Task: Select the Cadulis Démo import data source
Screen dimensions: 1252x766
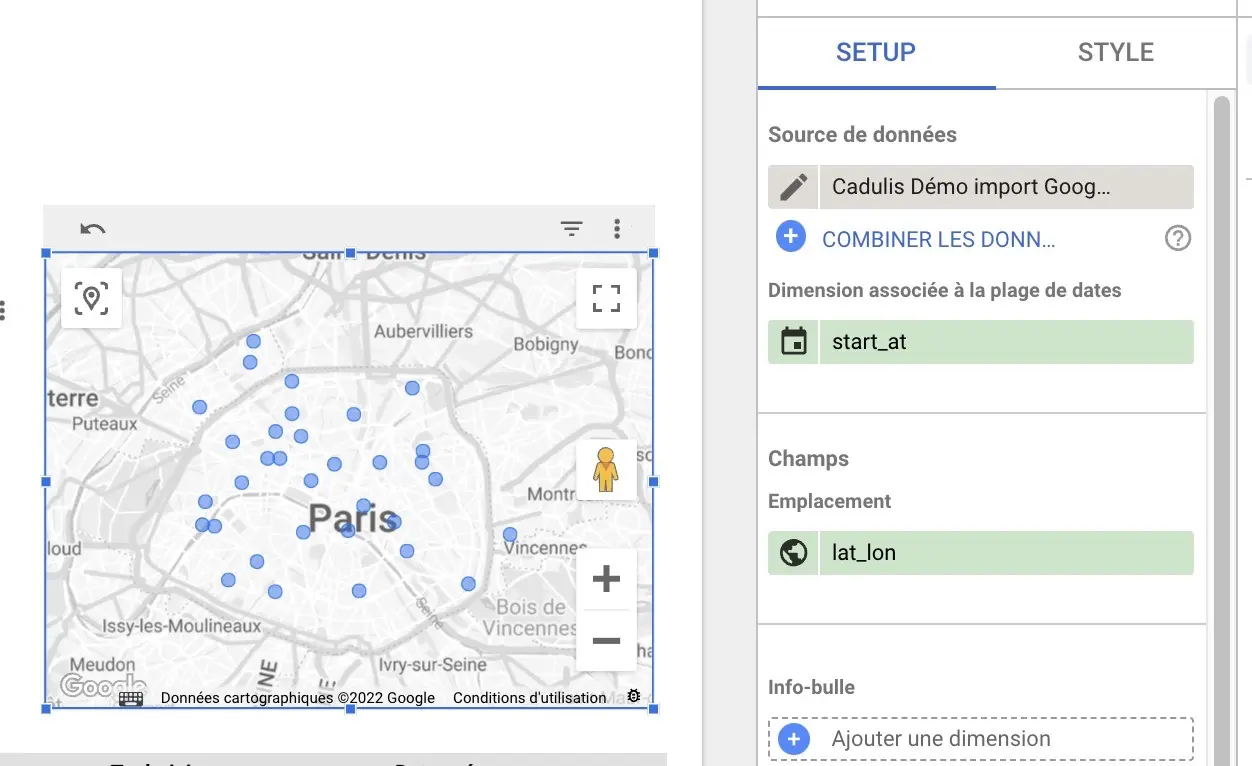Action: pyautogui.click(x=1005, y=187)
